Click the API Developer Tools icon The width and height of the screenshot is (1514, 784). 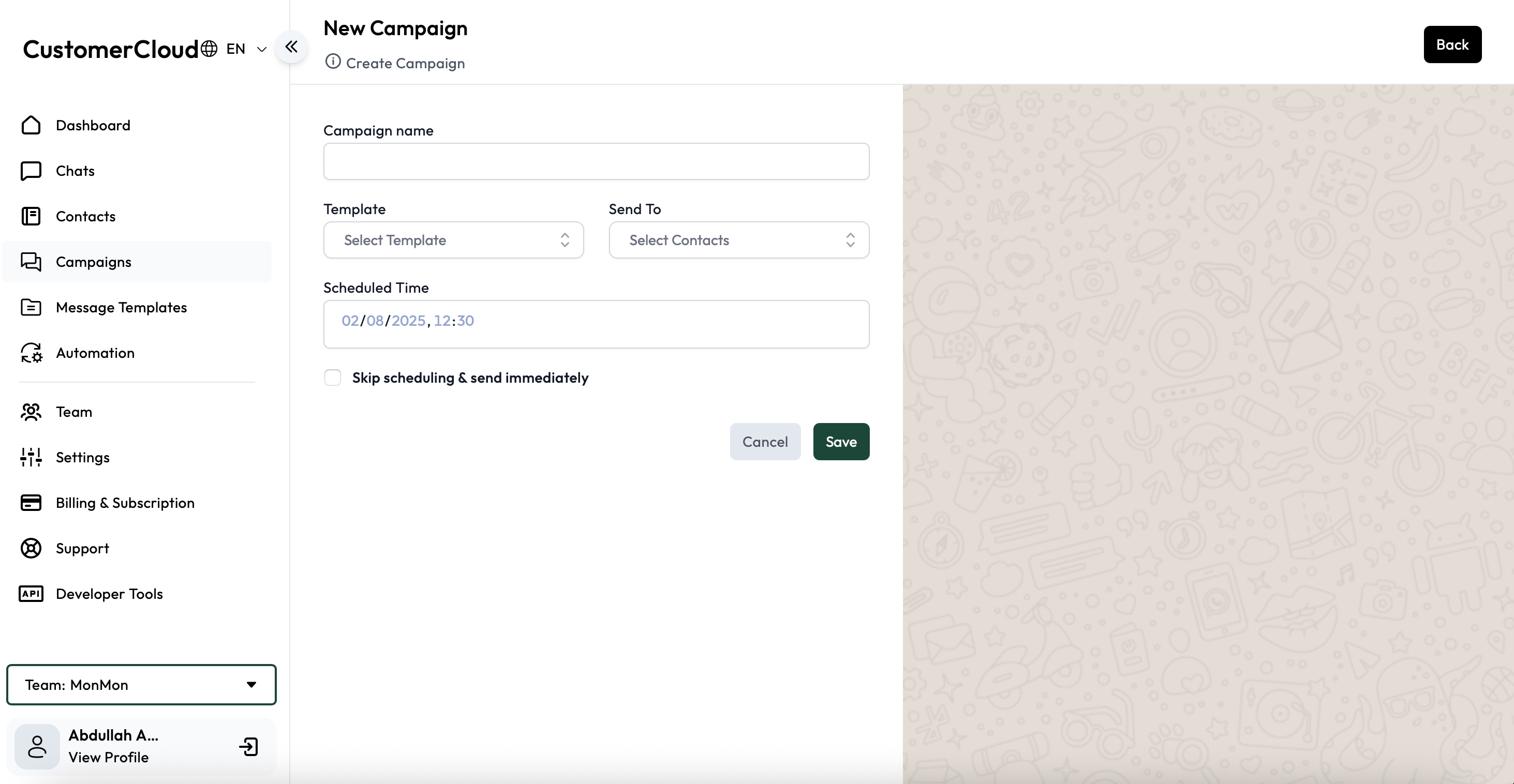coord(31,594)
